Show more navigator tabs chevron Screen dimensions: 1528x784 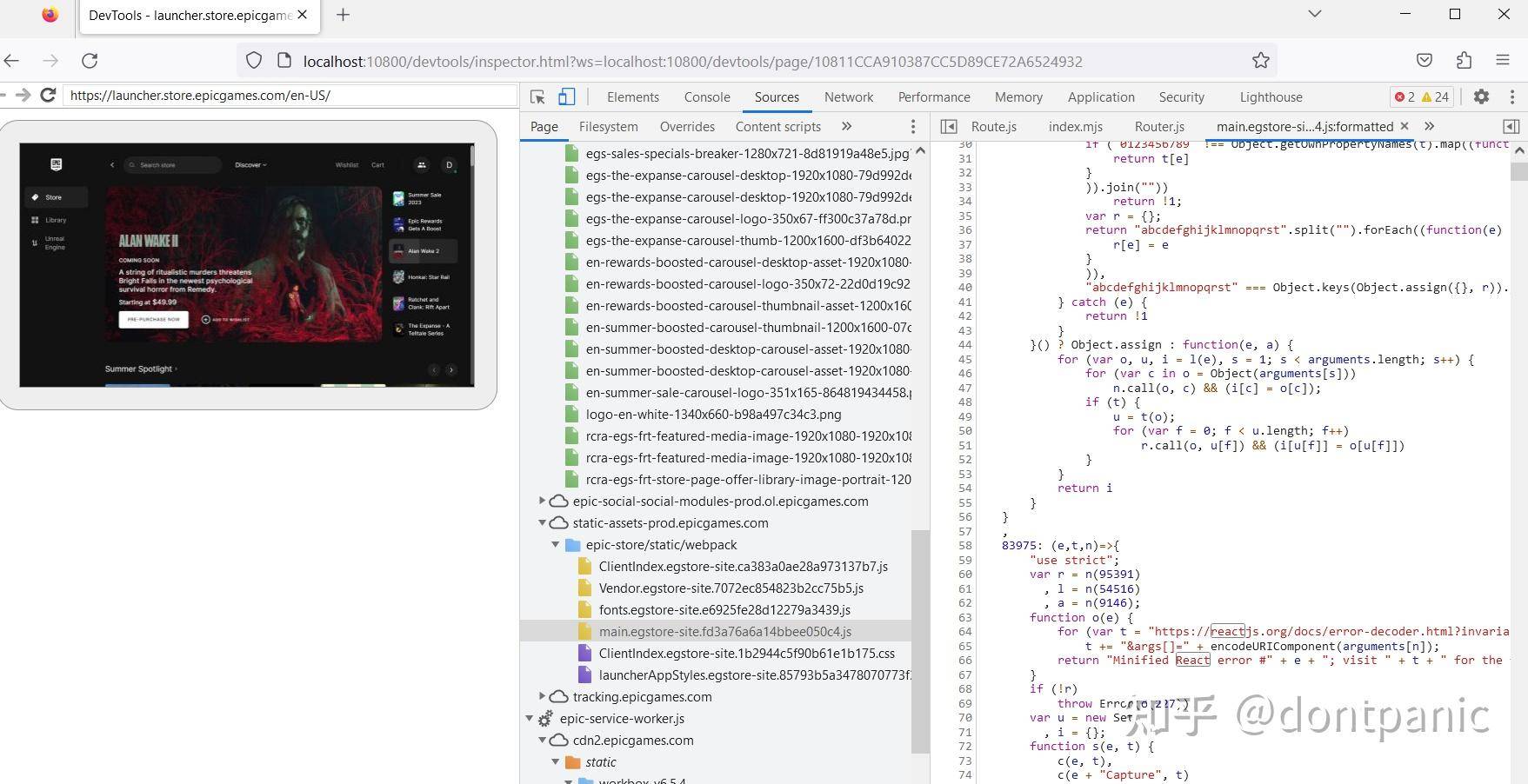click(846, 126)
